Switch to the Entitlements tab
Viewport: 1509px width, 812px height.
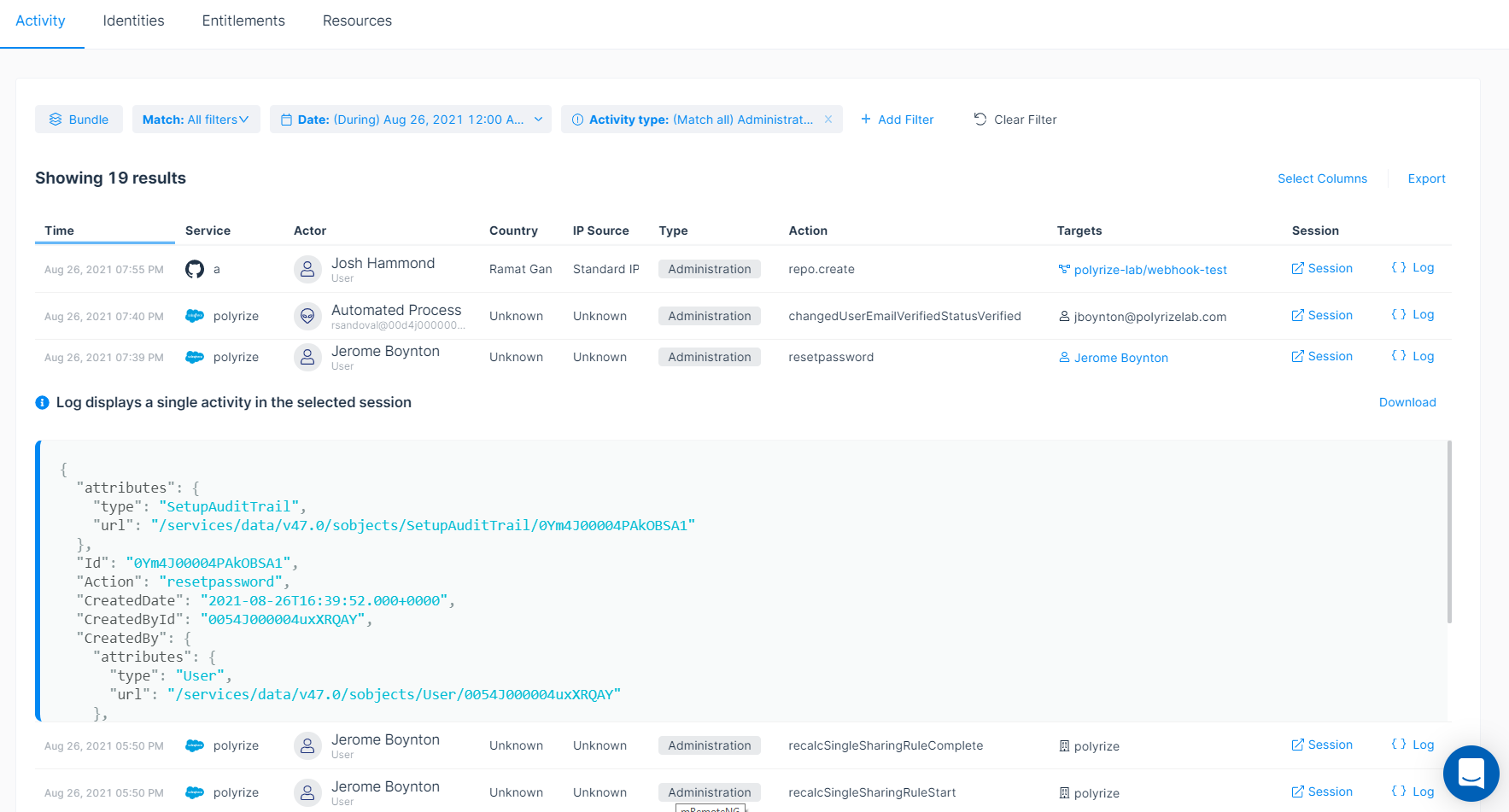[x=243, y=20]
